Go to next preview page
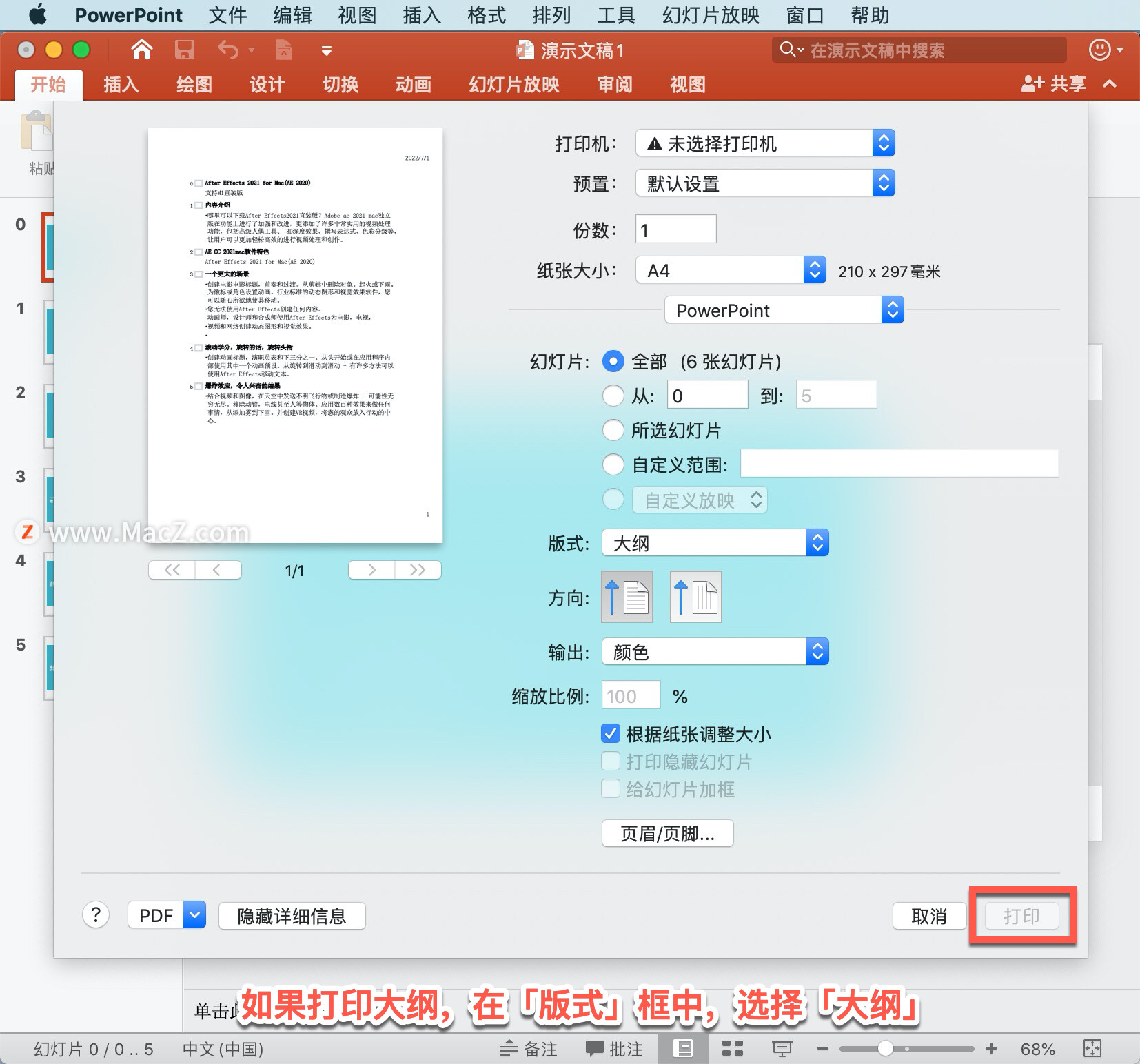The height and width of the screenshot is (1064, 1140). [x=371, y=570]
